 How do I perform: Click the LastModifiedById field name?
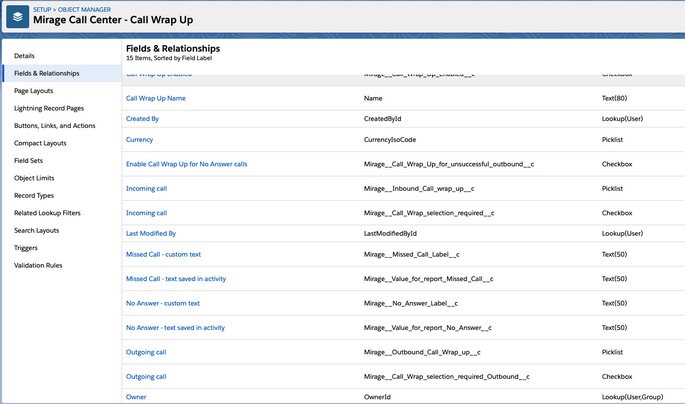390,234
